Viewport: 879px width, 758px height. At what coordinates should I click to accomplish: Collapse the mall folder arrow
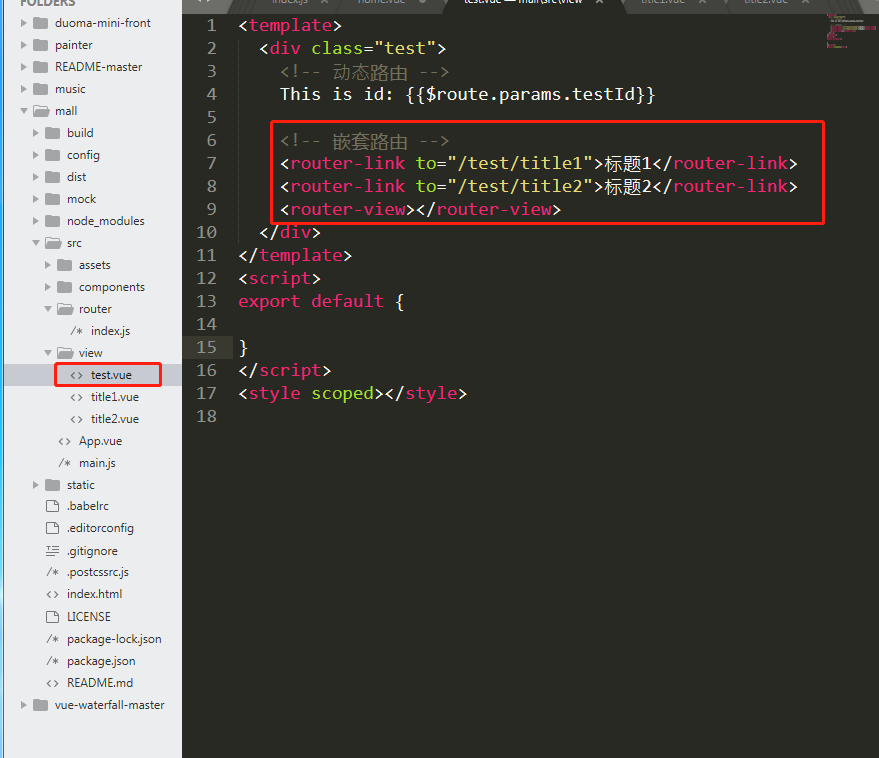(x=24, y=111)
